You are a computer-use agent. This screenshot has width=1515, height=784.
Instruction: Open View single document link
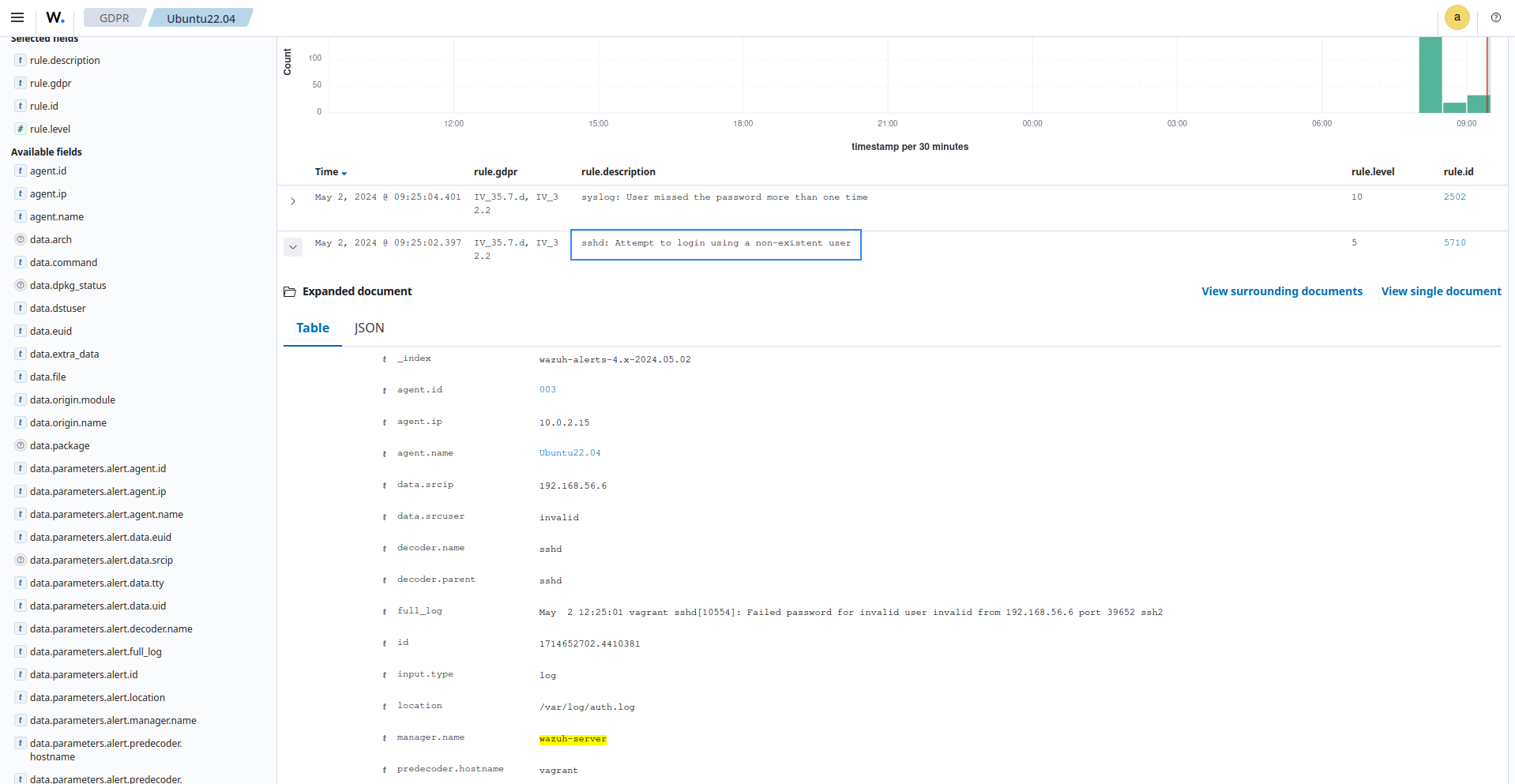click(x=1441, y=291)
